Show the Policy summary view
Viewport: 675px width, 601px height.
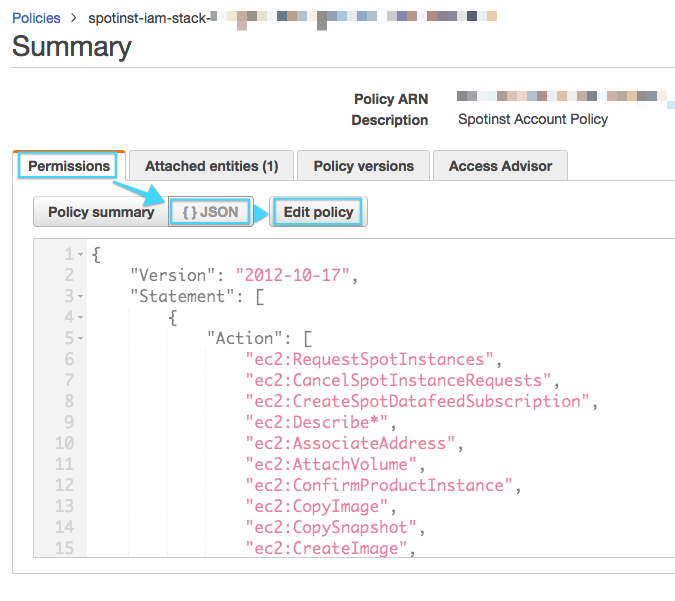pos(101,212)
